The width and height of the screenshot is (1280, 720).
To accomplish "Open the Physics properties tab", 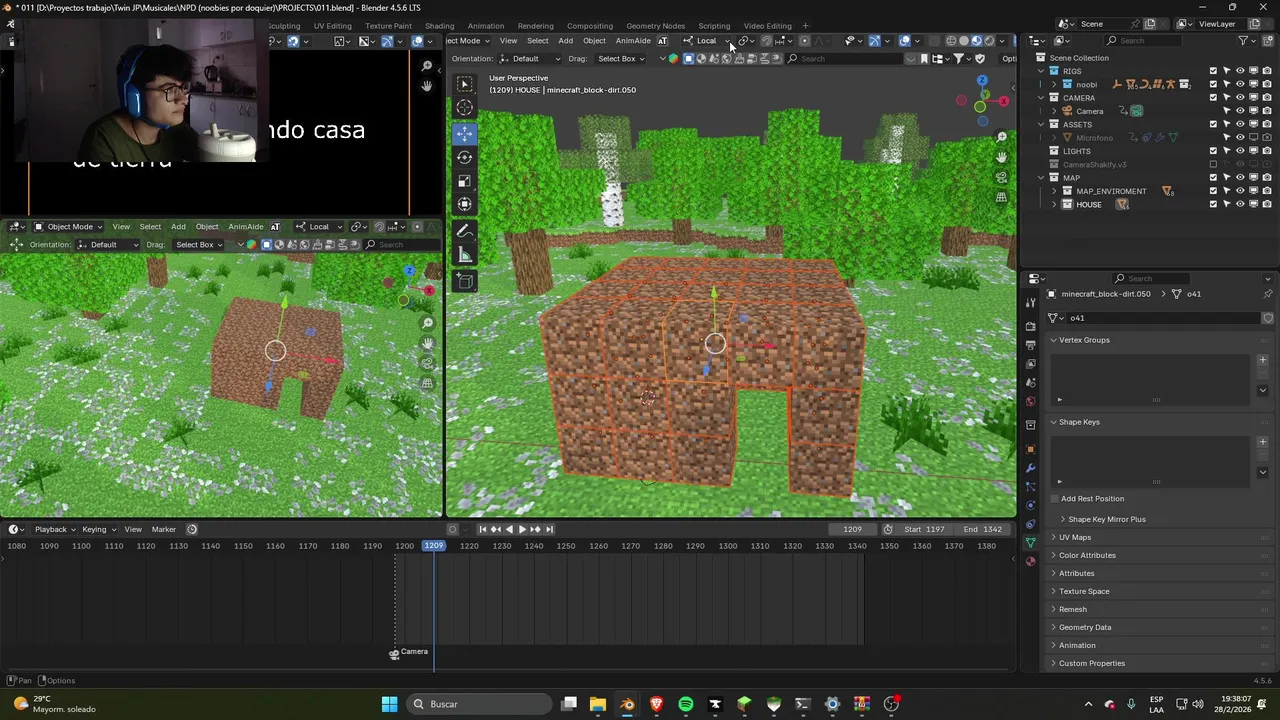I will 1031,505.
